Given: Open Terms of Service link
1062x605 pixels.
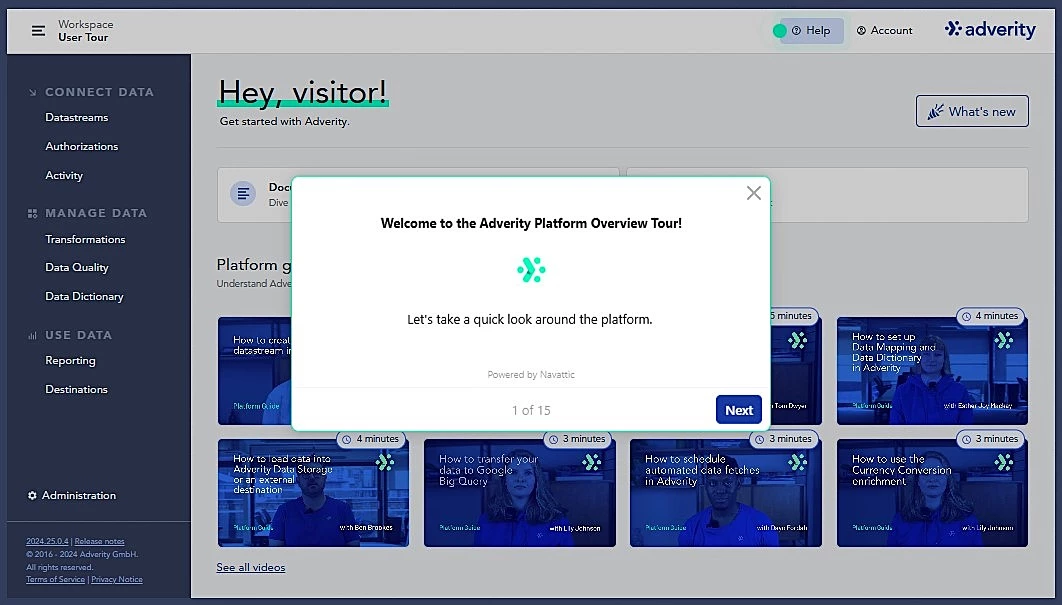Looking at the screenshot, I should tap(56, 579).
